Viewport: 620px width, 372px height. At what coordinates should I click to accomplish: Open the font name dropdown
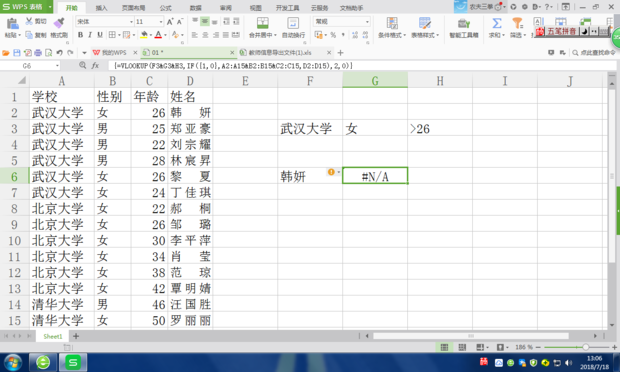click(131, 22)
